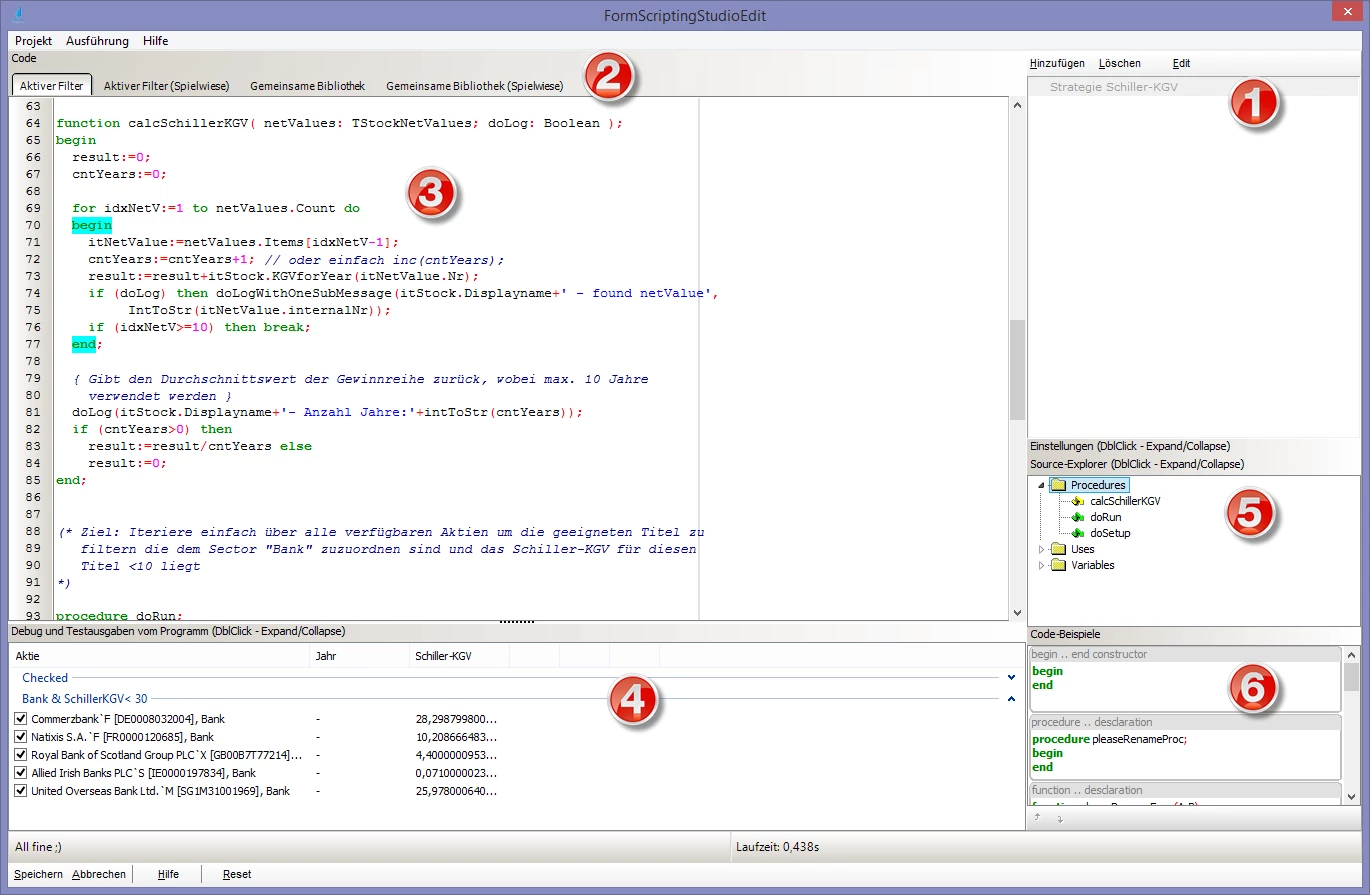
Task: Switch to Gemeinsame Bibliothek (Spielwiese) tab
Action: (474, 86)
